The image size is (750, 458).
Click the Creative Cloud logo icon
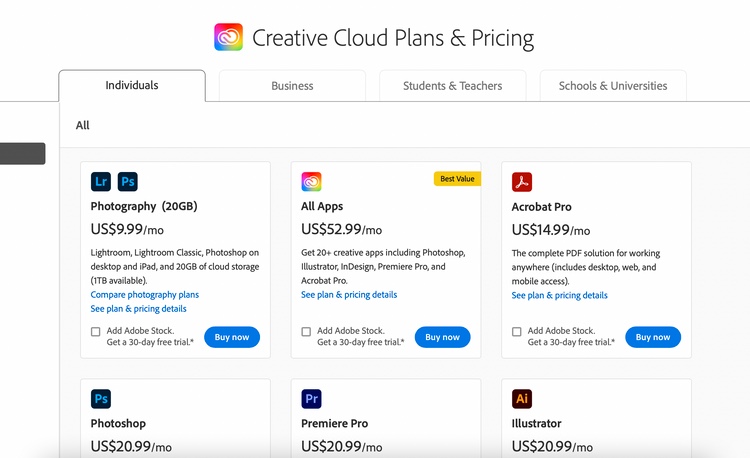click(229, 38)
